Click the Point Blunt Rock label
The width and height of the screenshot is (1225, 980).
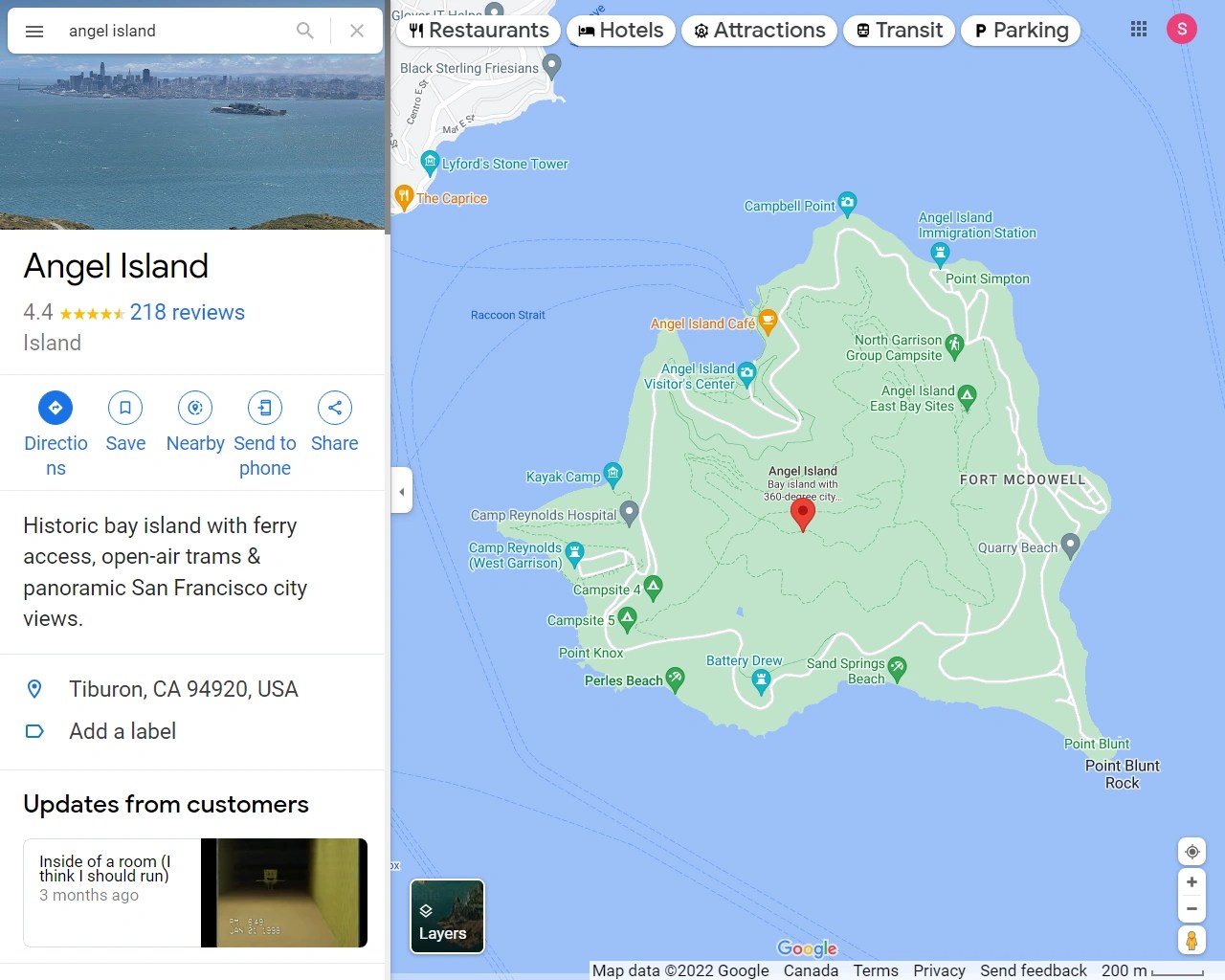pyautogui.click(x=1122, y=774)
